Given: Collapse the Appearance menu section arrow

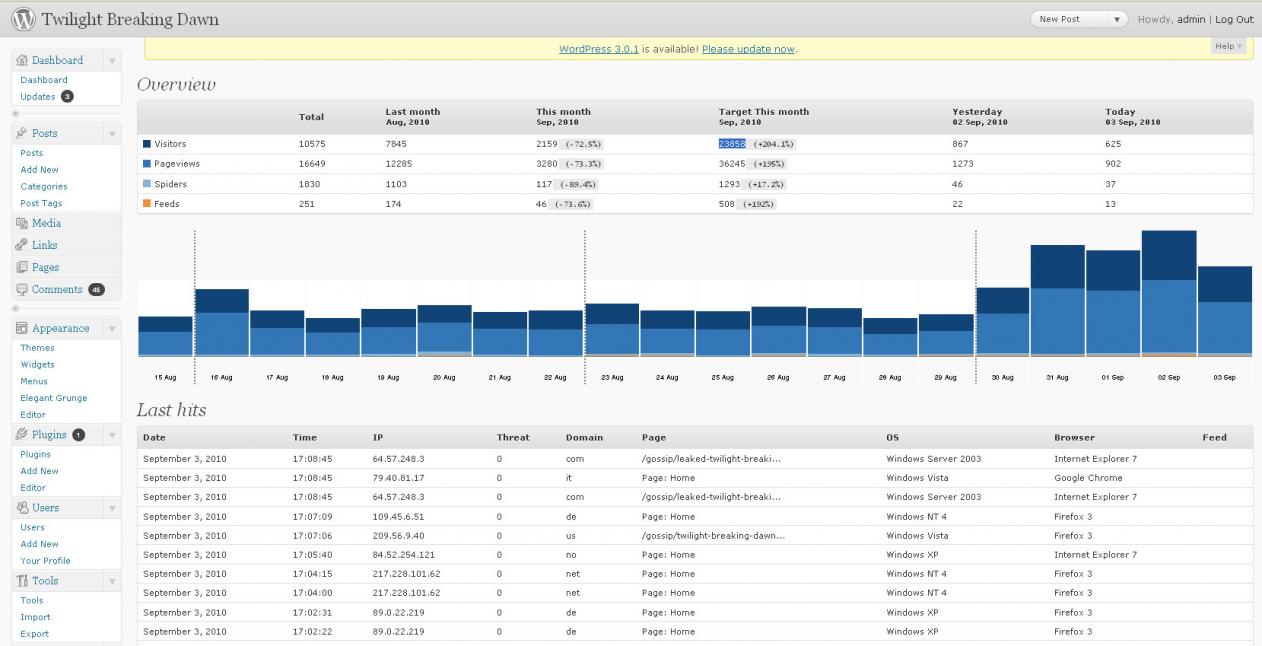Looking at the screenshot, I should 112,329.
